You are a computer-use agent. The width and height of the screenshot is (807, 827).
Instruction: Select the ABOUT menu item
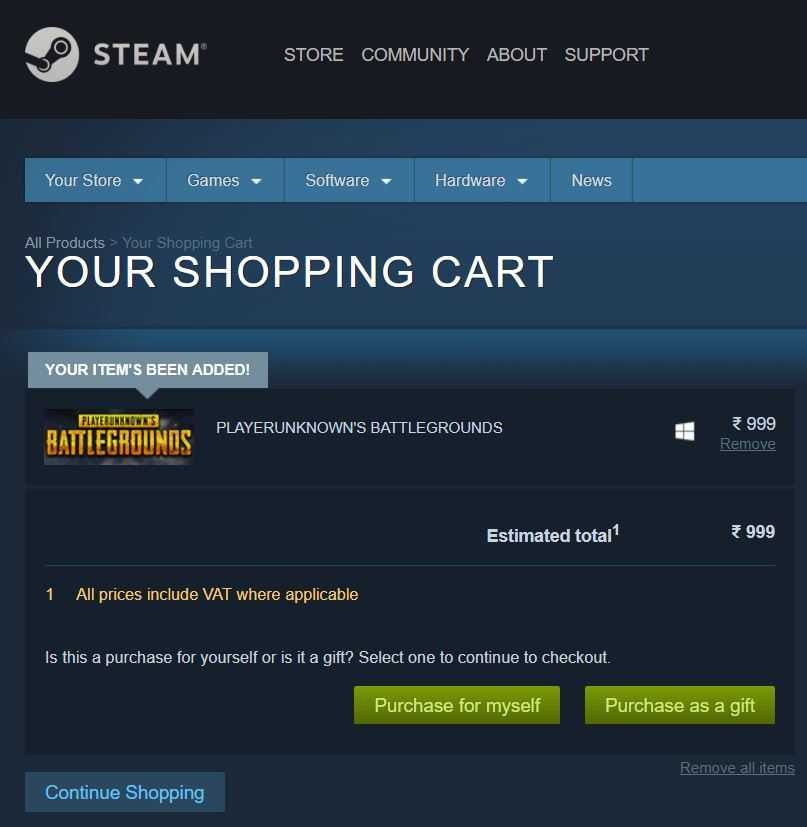pos(516,55)
